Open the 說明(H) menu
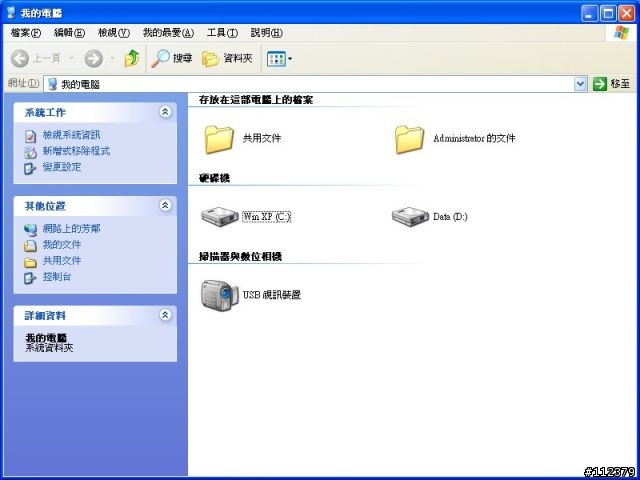 267,33
